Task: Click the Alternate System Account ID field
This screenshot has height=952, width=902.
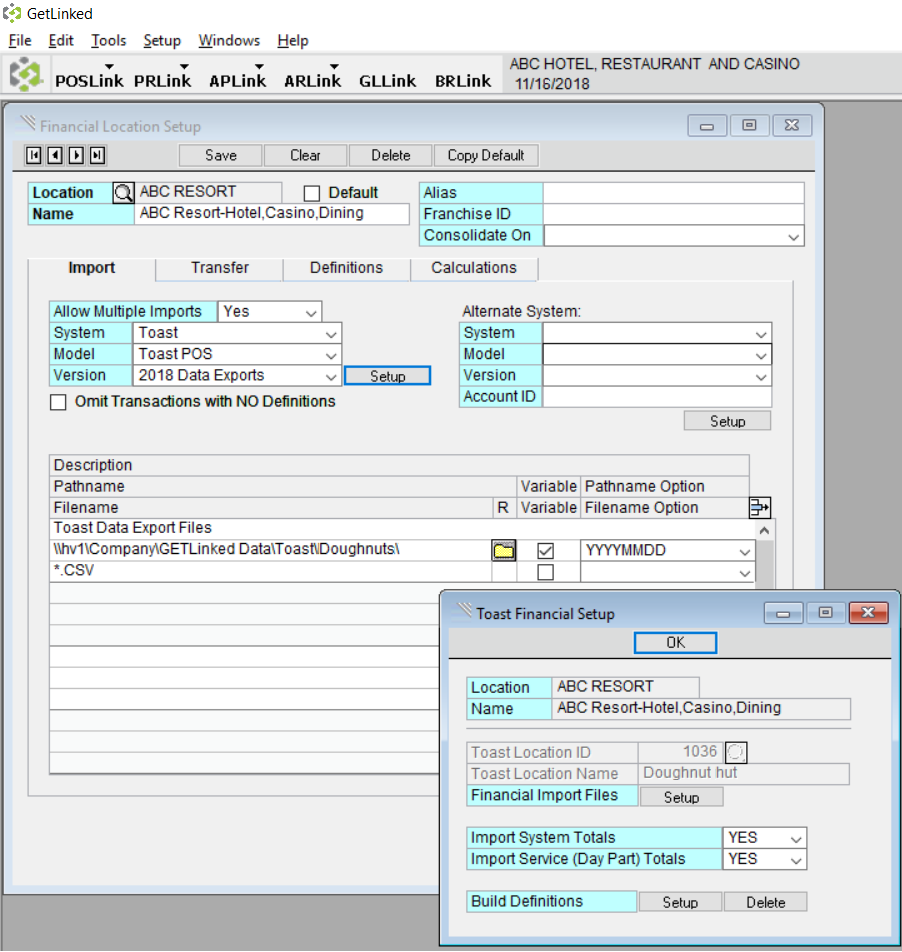Action: (x=657, y=397)
